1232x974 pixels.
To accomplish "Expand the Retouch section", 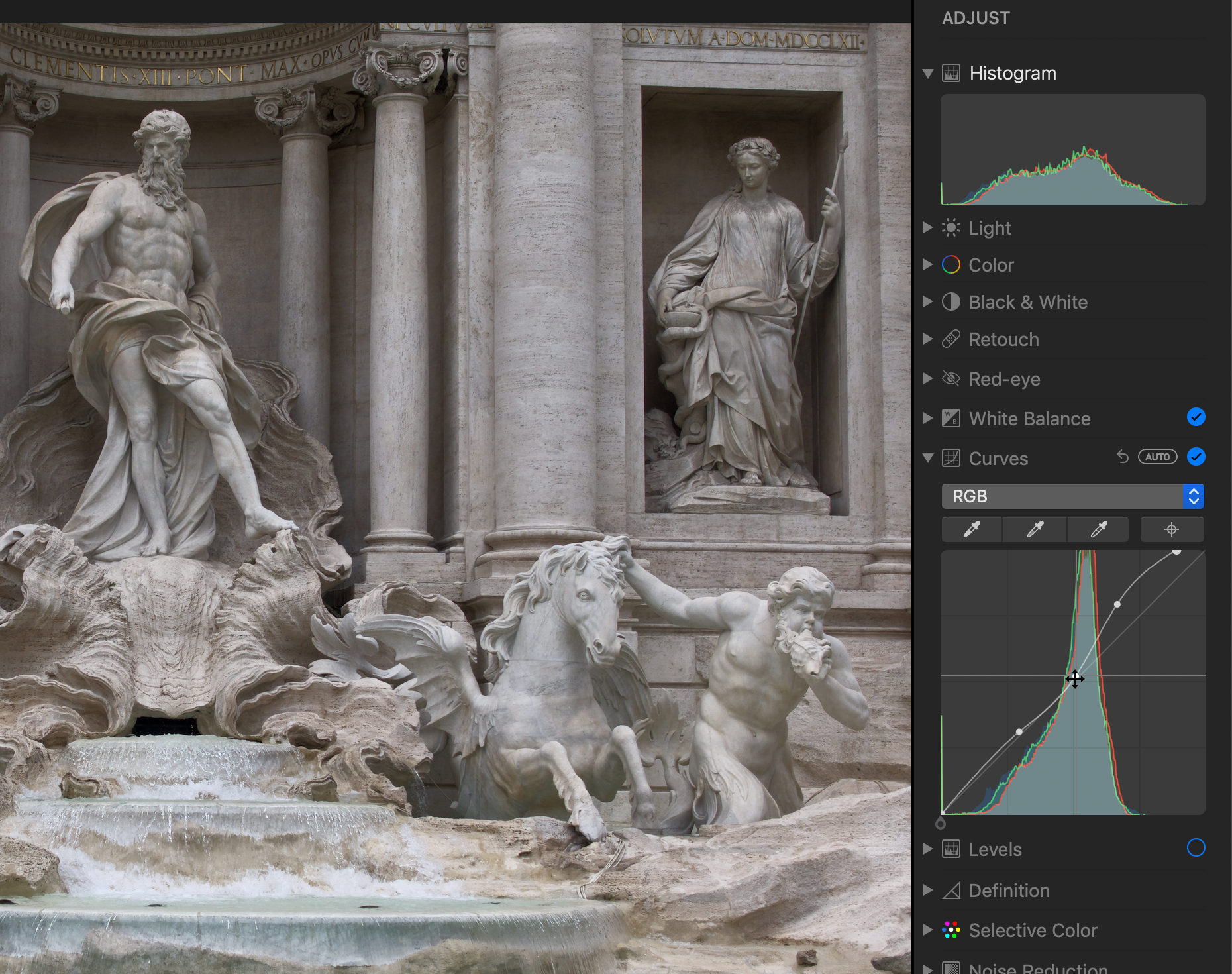I will click(928, 339).
